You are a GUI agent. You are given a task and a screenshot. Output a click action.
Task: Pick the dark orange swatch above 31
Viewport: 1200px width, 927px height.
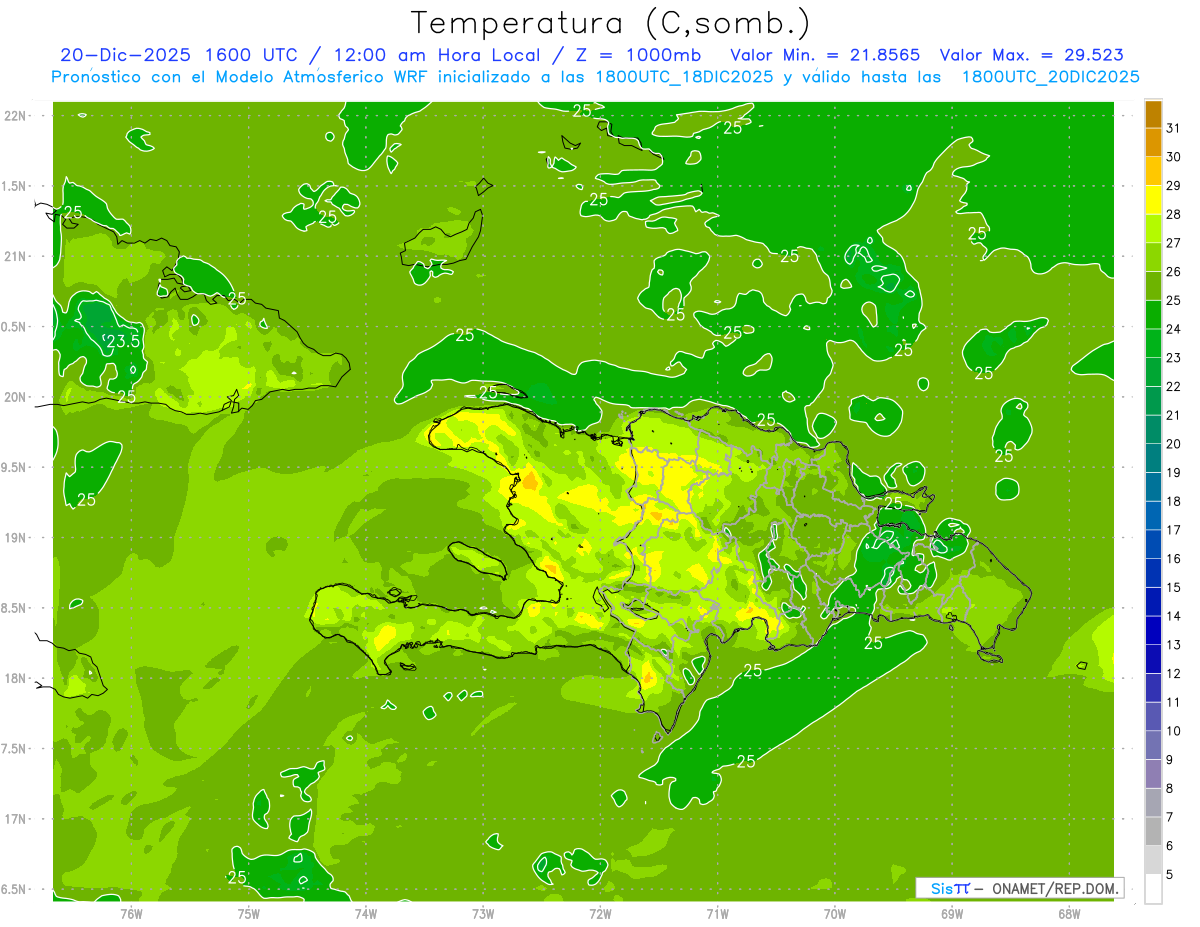1153,114
